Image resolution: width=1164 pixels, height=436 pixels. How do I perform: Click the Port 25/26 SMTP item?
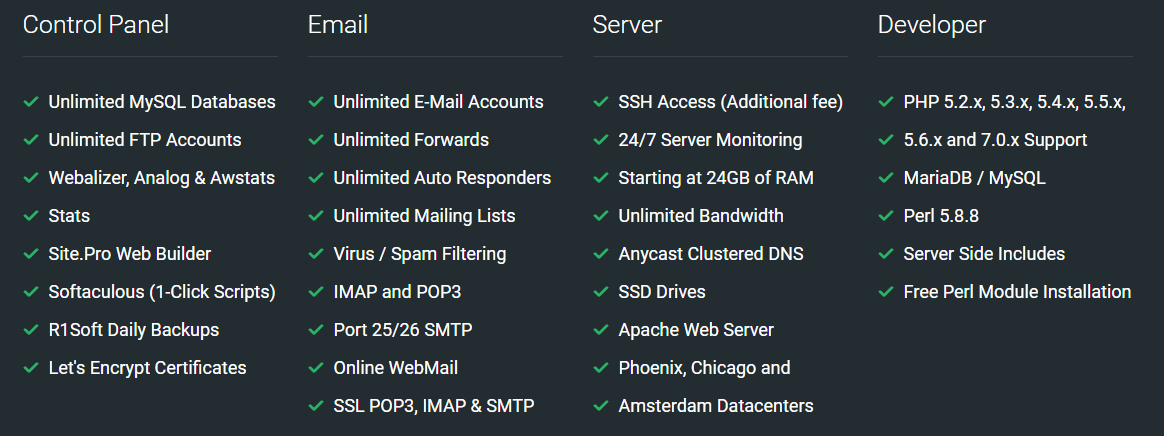click(403, 330)
